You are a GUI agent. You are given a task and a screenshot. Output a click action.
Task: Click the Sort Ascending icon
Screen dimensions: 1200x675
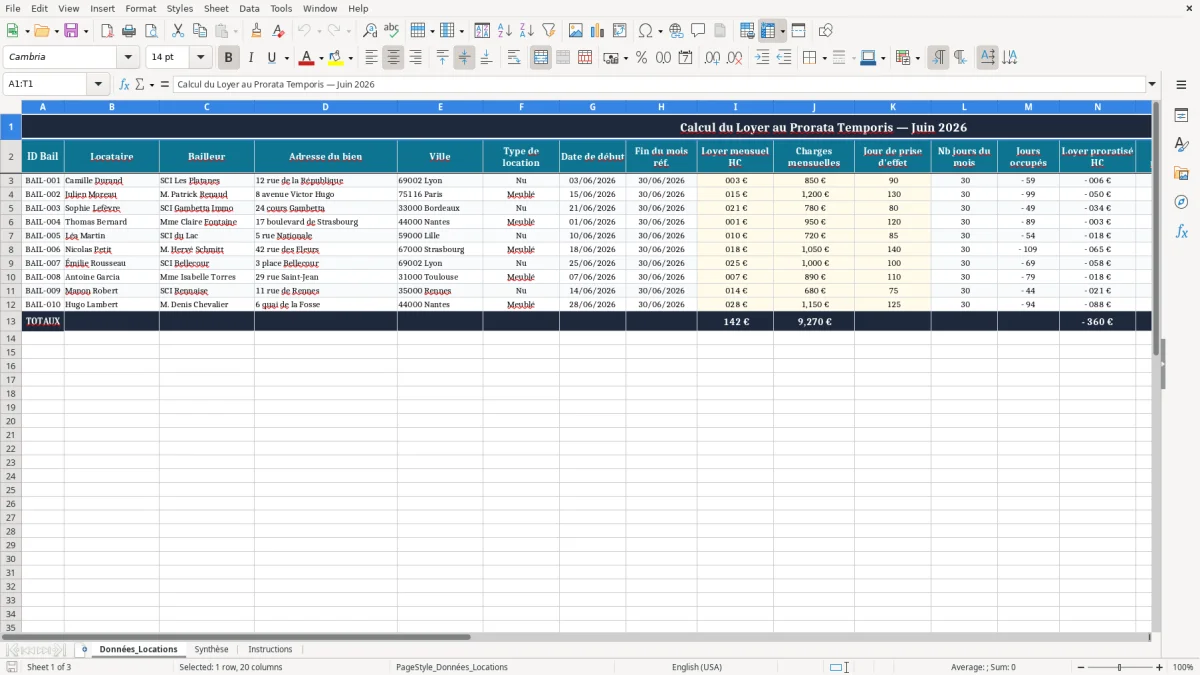pos(505,31)
